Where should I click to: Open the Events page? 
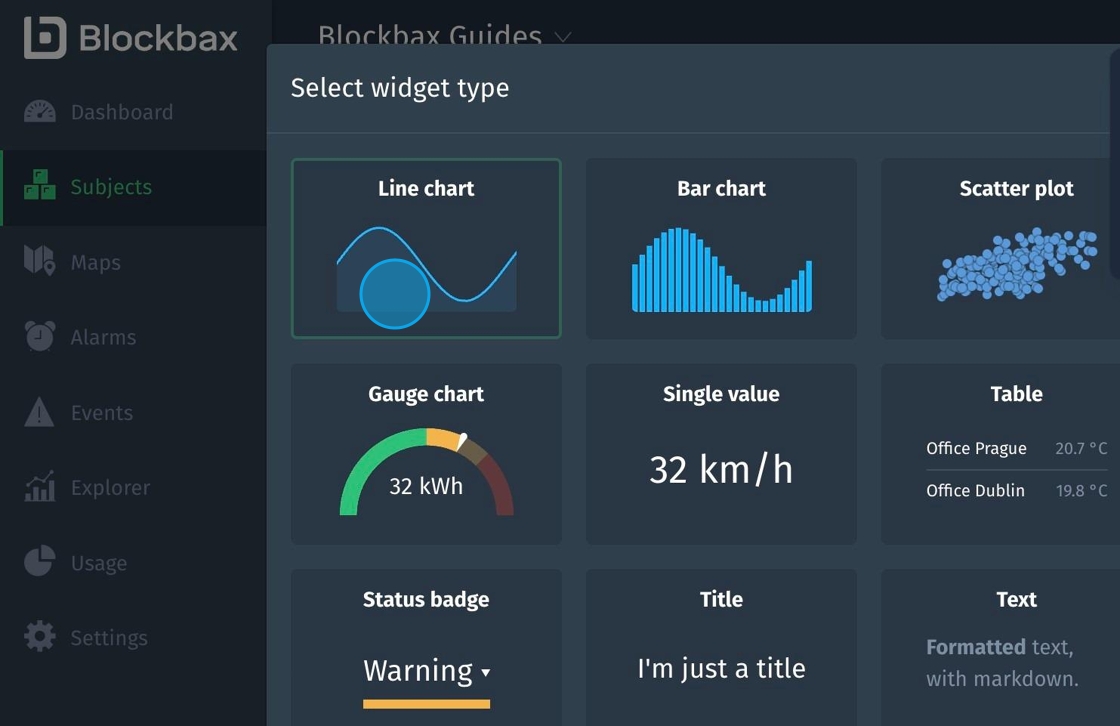133,412
